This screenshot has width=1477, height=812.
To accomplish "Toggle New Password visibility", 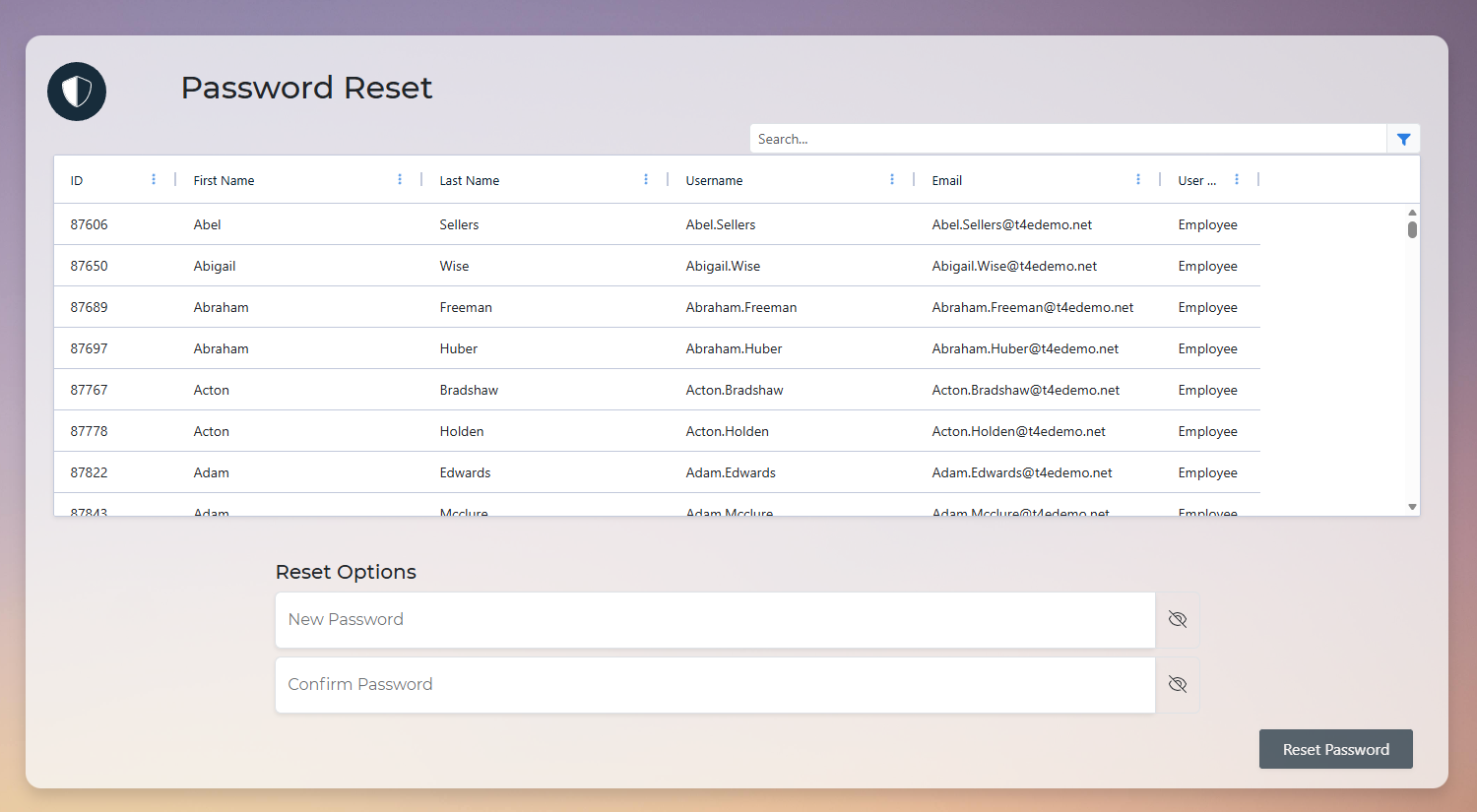I will click(x=1177, y=619).
